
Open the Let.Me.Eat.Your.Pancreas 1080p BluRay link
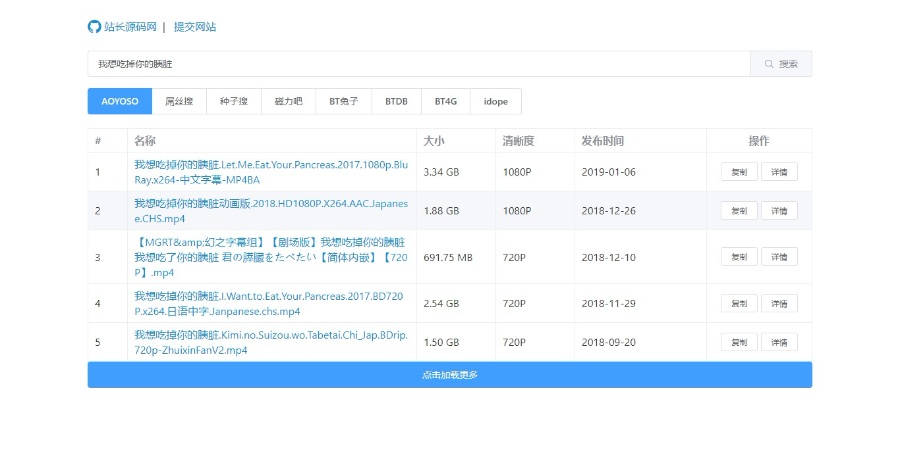(x=271, y=171)
